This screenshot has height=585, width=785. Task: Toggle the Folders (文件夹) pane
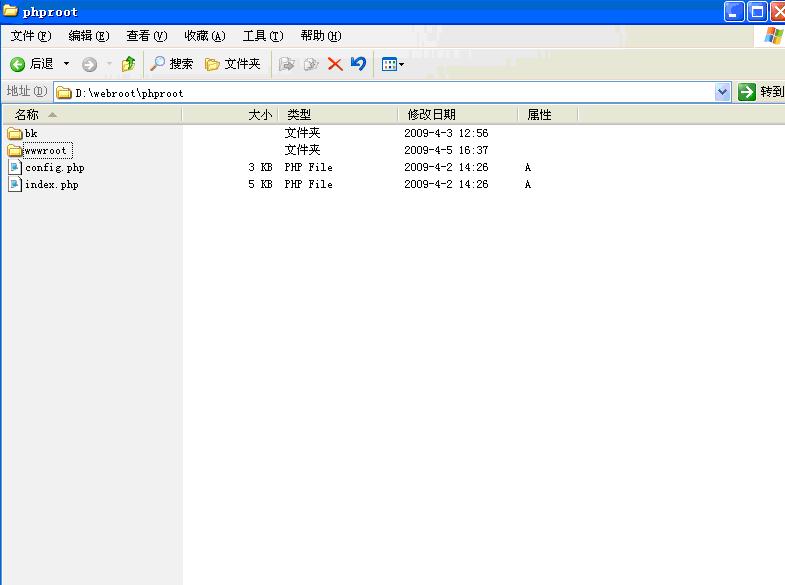click(233, 64)
